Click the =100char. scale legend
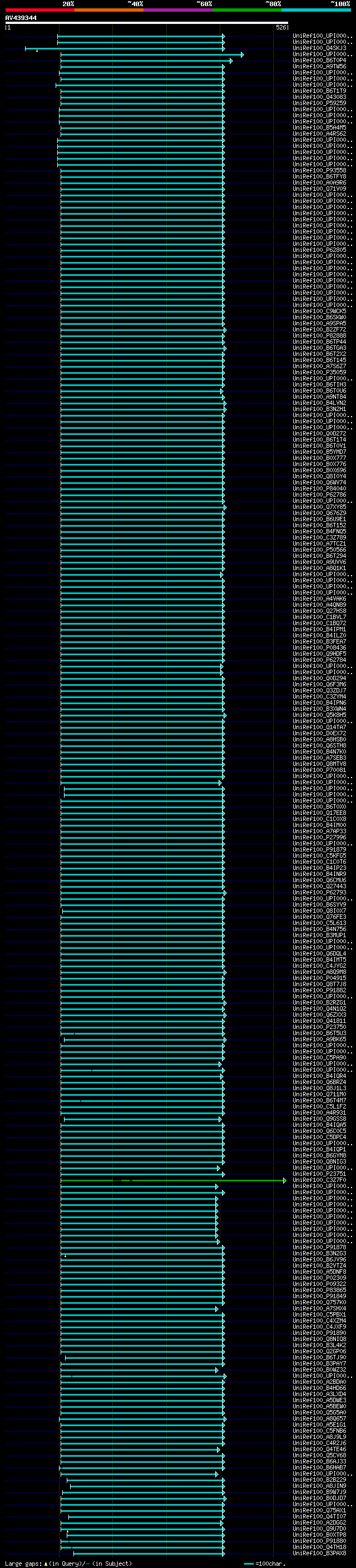Viewport: 356px width, 1568px height. (265, 1563)
